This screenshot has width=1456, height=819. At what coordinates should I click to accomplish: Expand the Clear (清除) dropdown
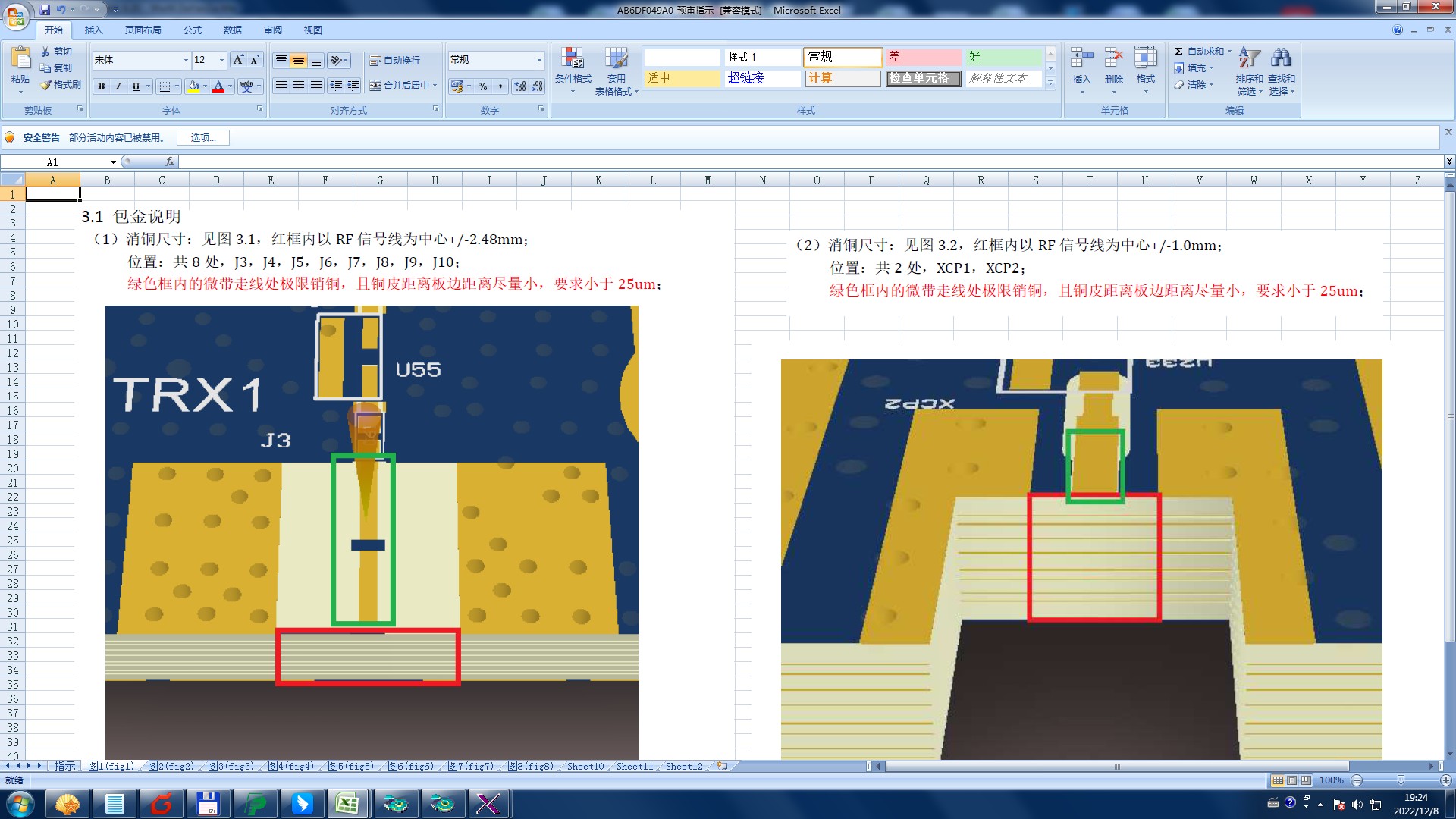point(1211,85)
